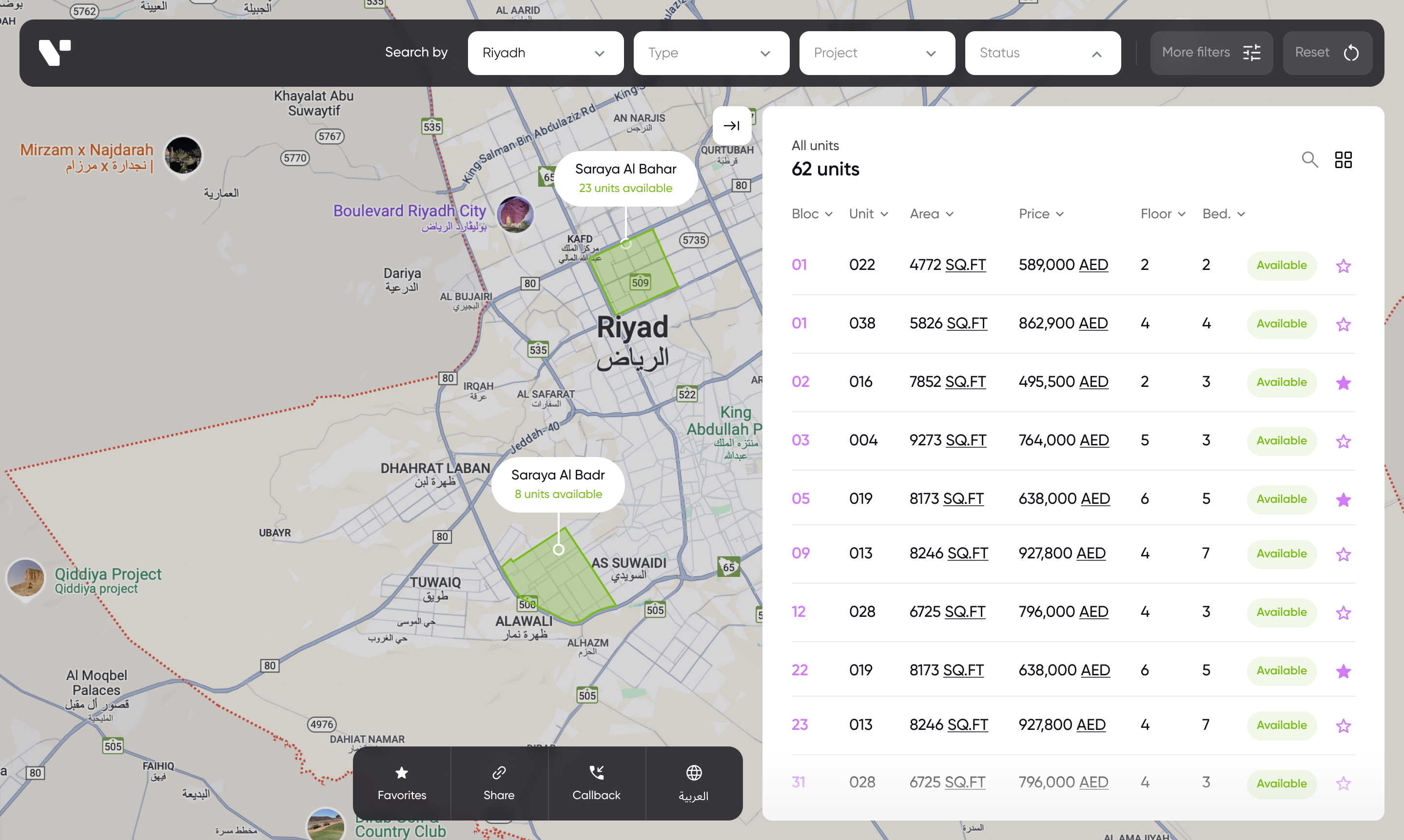Screen dimensions: 1404x840
Task: Open More filters
Action: (1211, 53)
